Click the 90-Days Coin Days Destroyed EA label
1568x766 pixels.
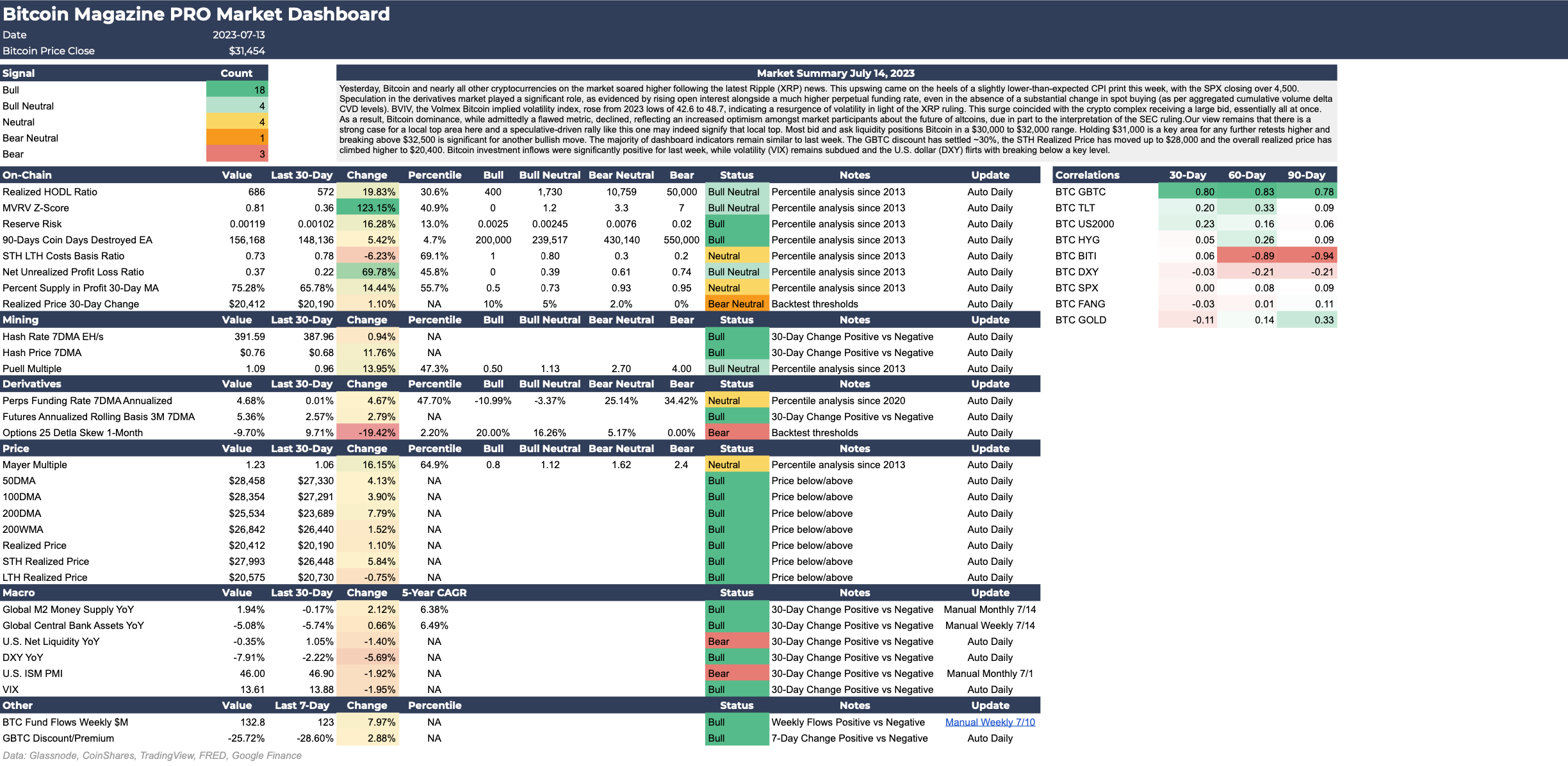point(78,240)
